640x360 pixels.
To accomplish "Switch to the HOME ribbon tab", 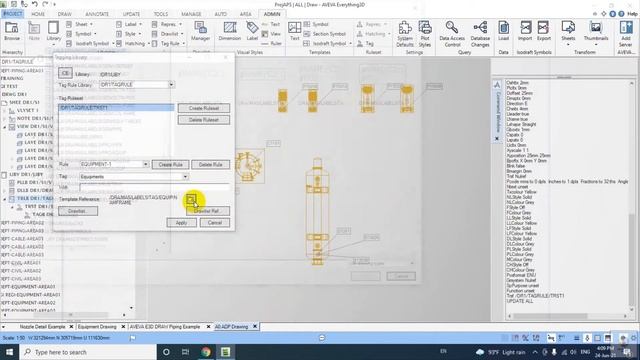I will [38, 14].
